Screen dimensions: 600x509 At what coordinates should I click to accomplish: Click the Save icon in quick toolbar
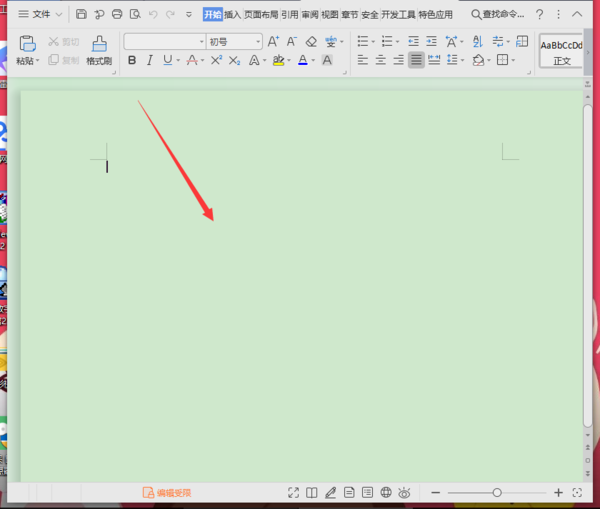pyautogui.click(x=81, y=15)
